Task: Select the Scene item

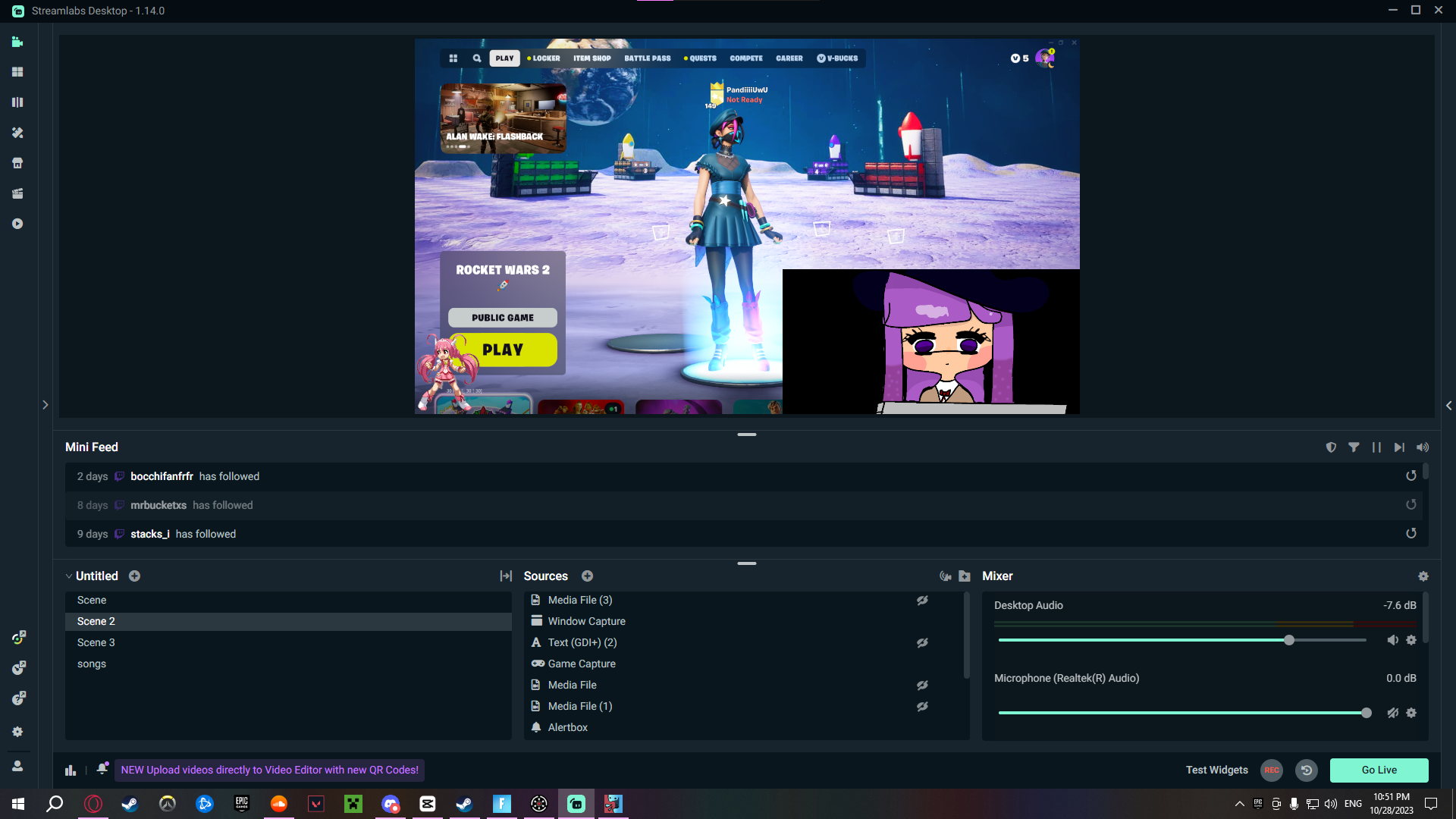Action: pos(288,600)
